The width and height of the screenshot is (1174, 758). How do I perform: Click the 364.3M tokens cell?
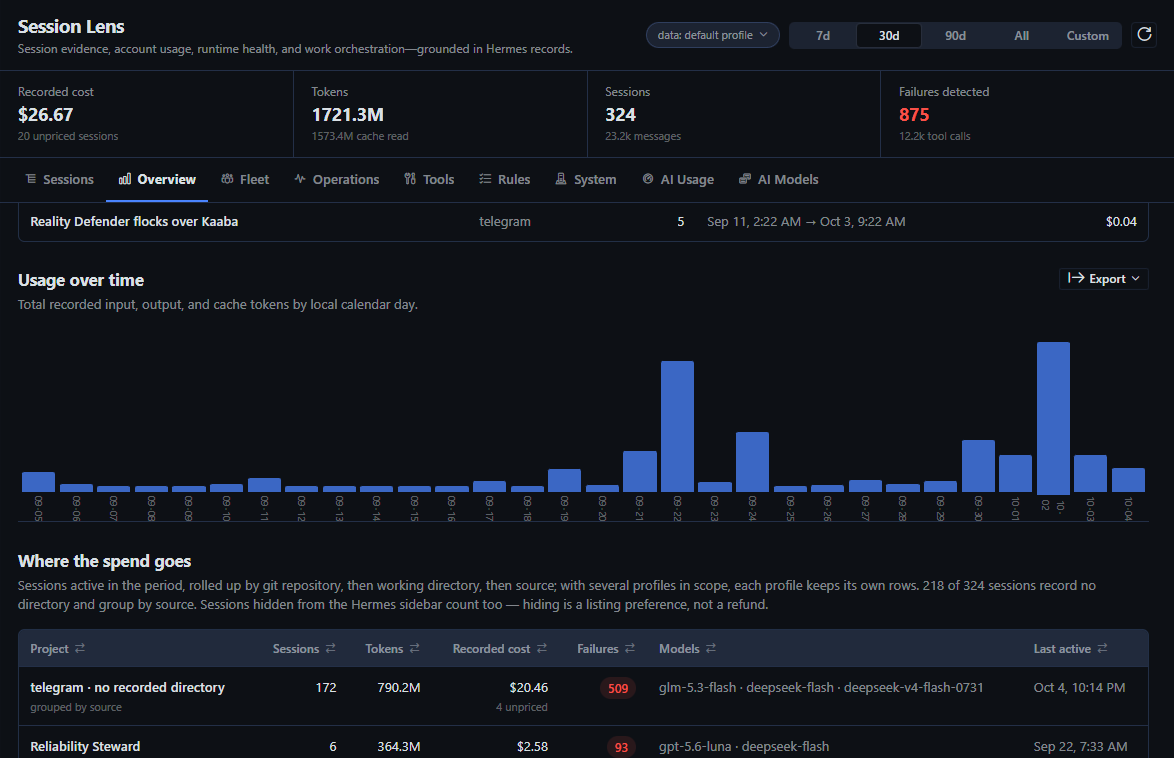coord(398,747)
